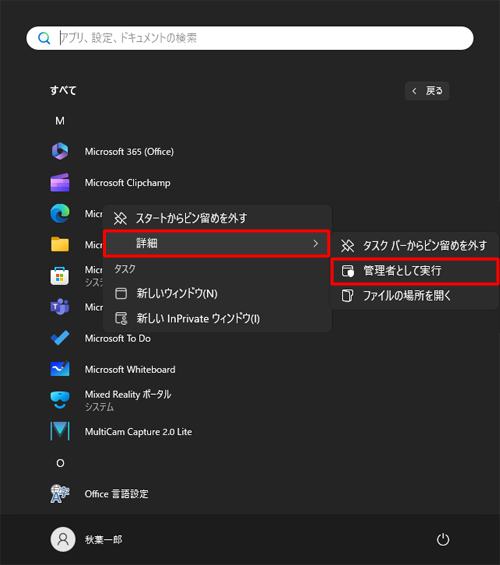Click the magnifier icon in the search box

[x=44, y=38]
